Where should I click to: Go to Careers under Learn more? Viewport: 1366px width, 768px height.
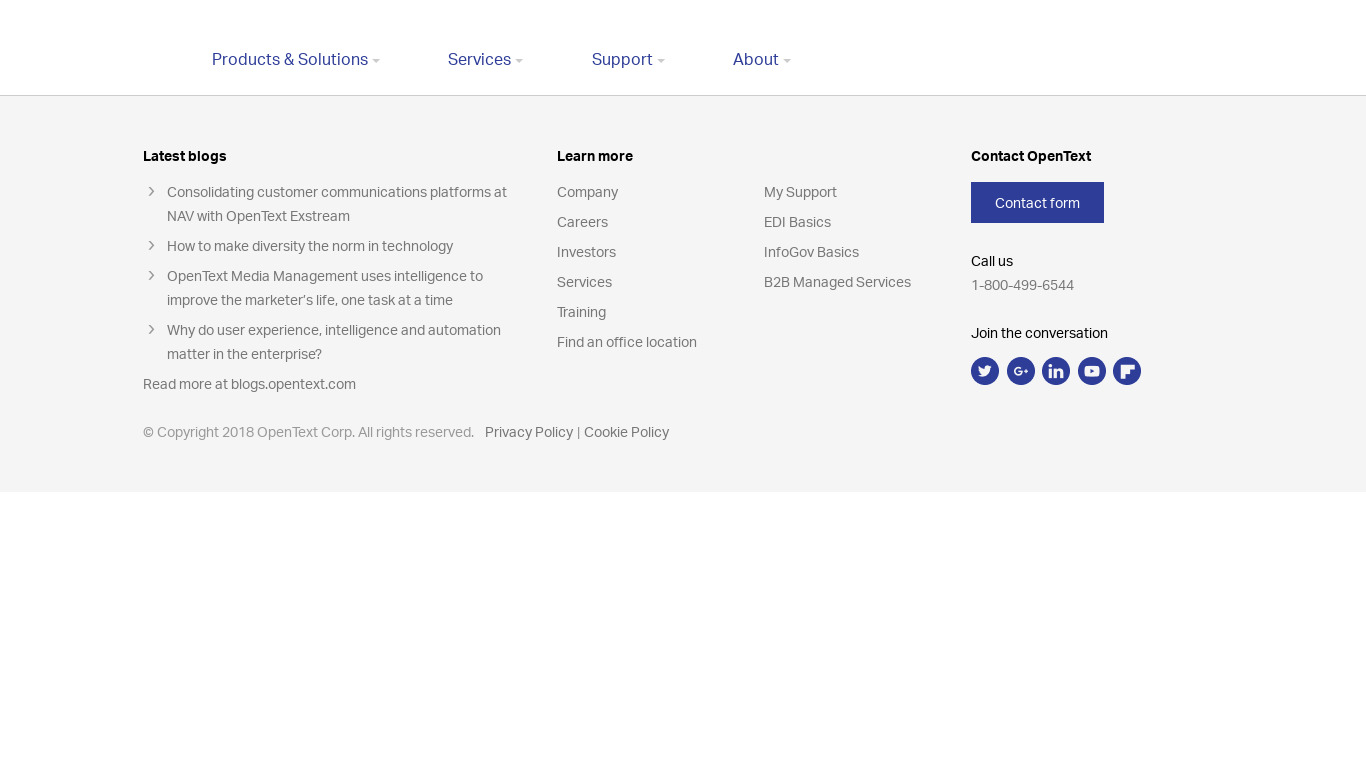coord(582,222)
